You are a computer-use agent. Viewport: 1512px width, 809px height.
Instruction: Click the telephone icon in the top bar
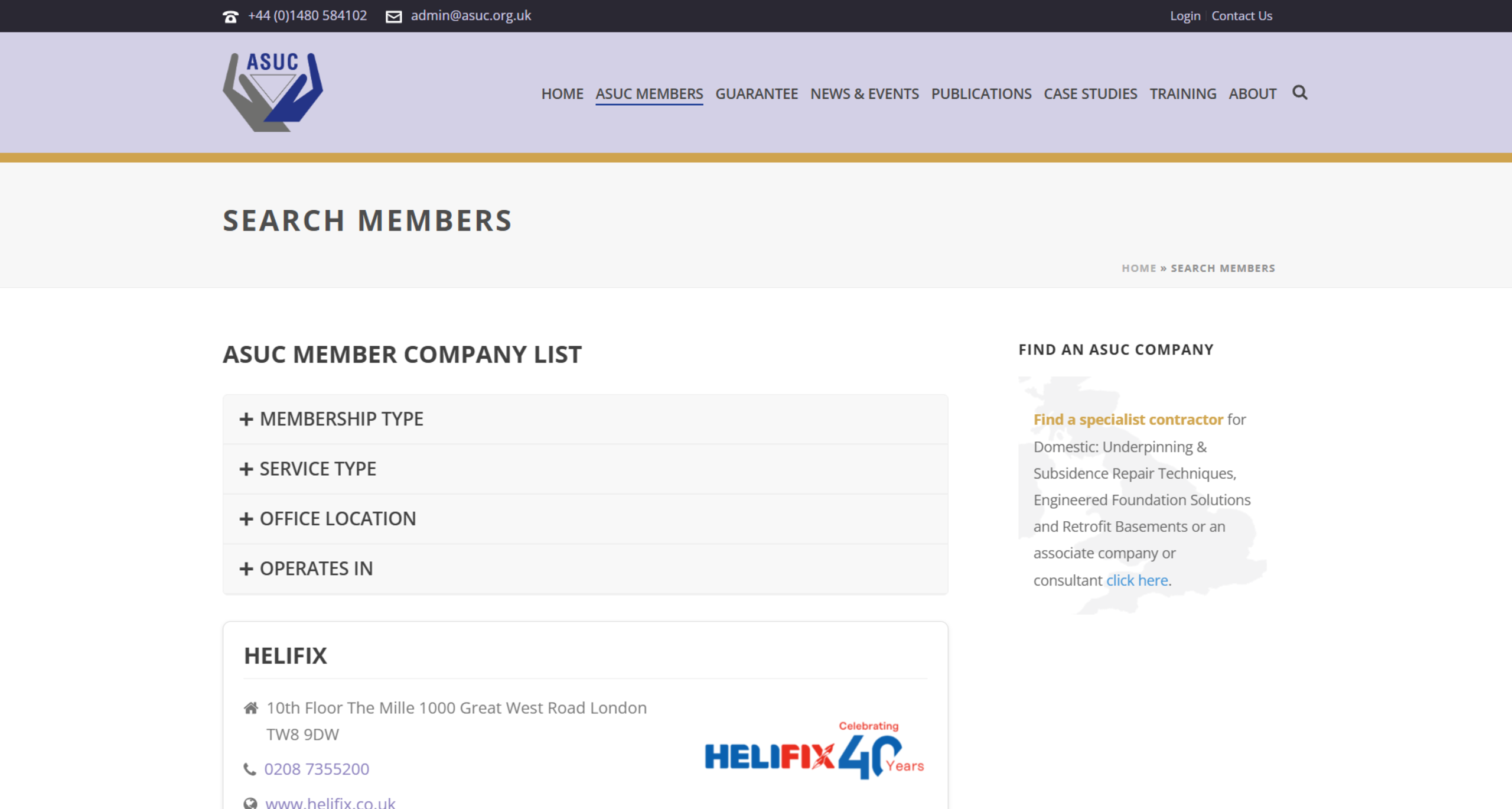(x=230, y=16)
